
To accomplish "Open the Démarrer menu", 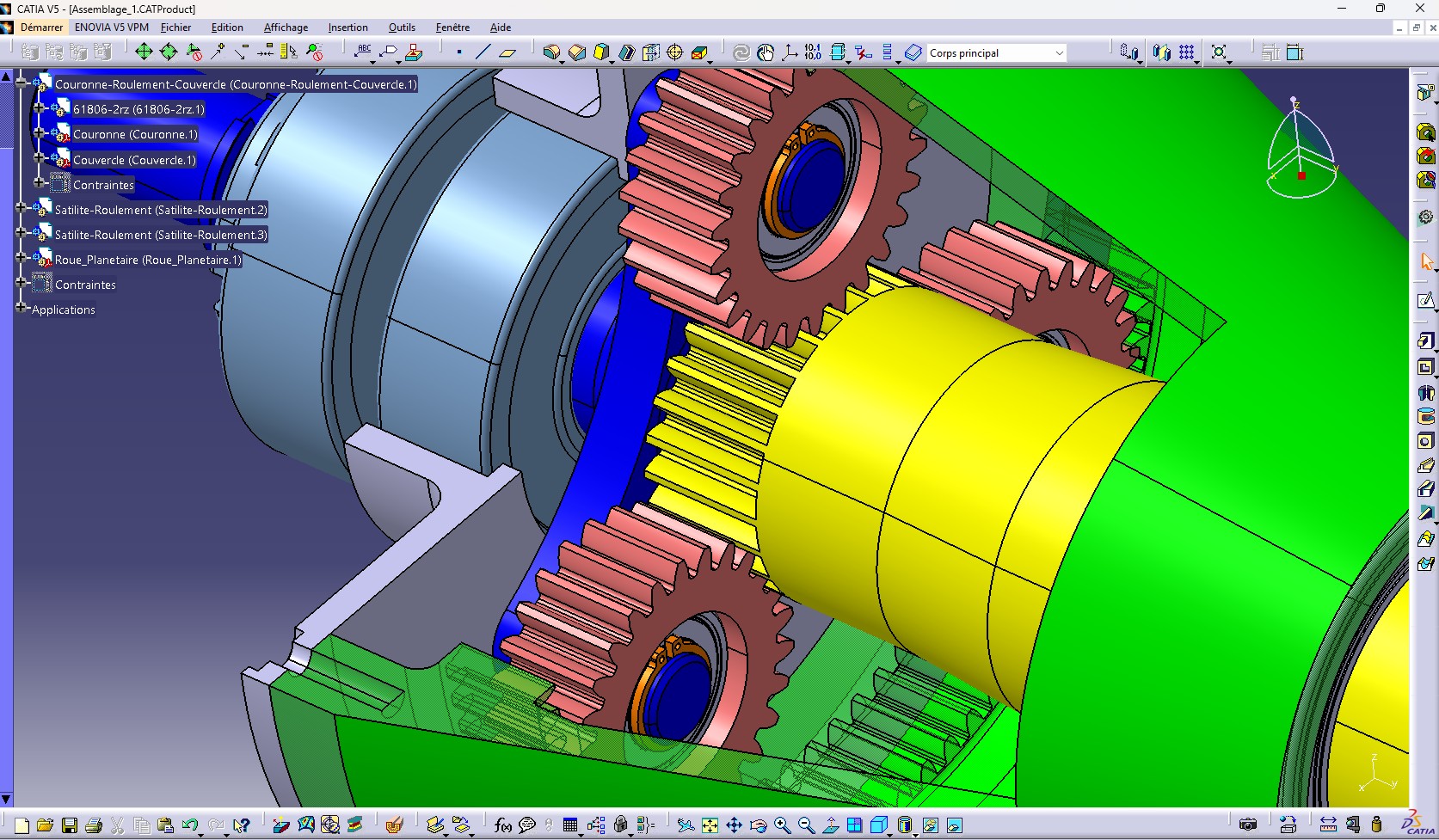I will (x=41, y=28).
